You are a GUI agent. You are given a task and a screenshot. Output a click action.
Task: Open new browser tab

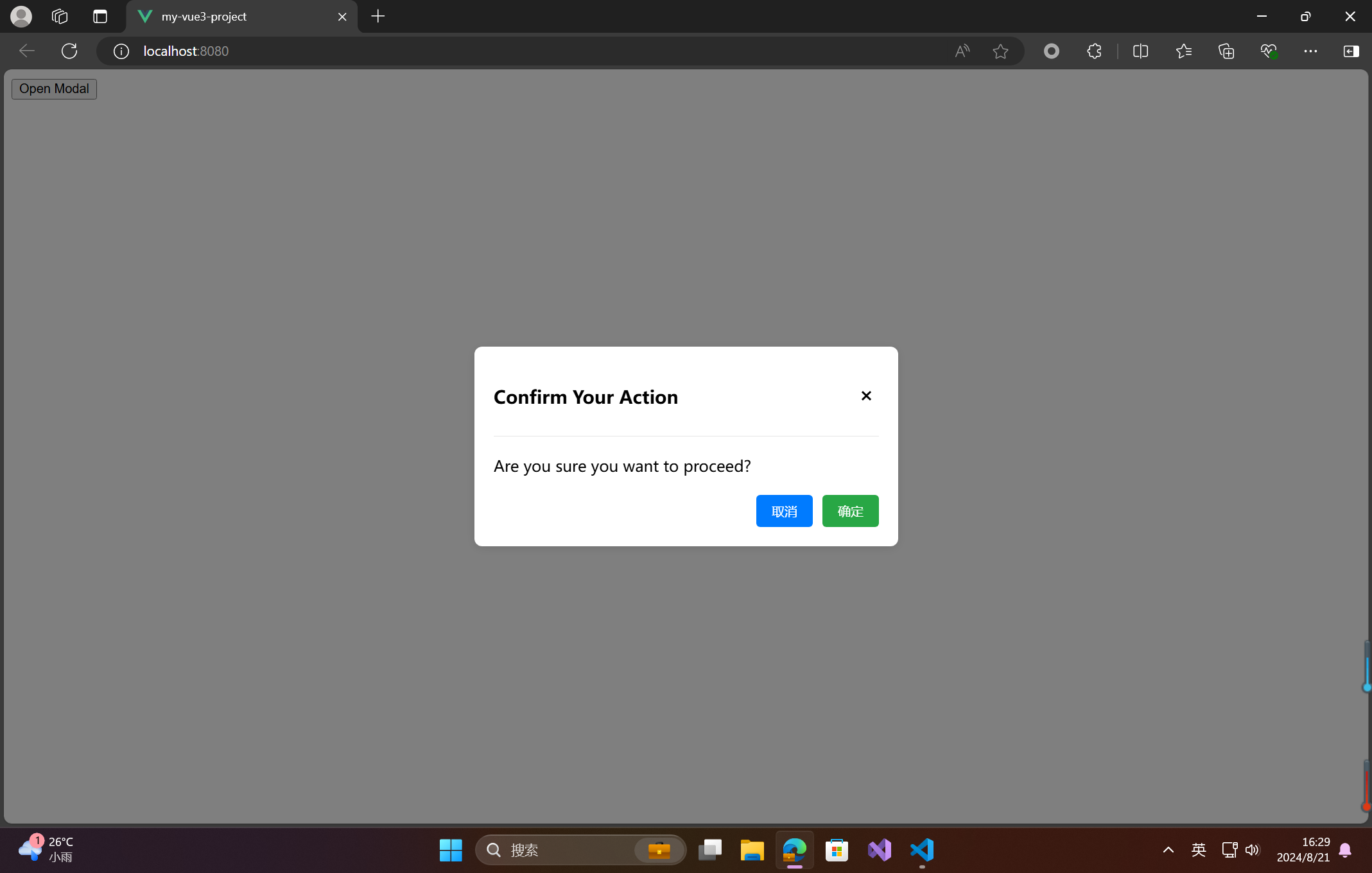point(378,16)
